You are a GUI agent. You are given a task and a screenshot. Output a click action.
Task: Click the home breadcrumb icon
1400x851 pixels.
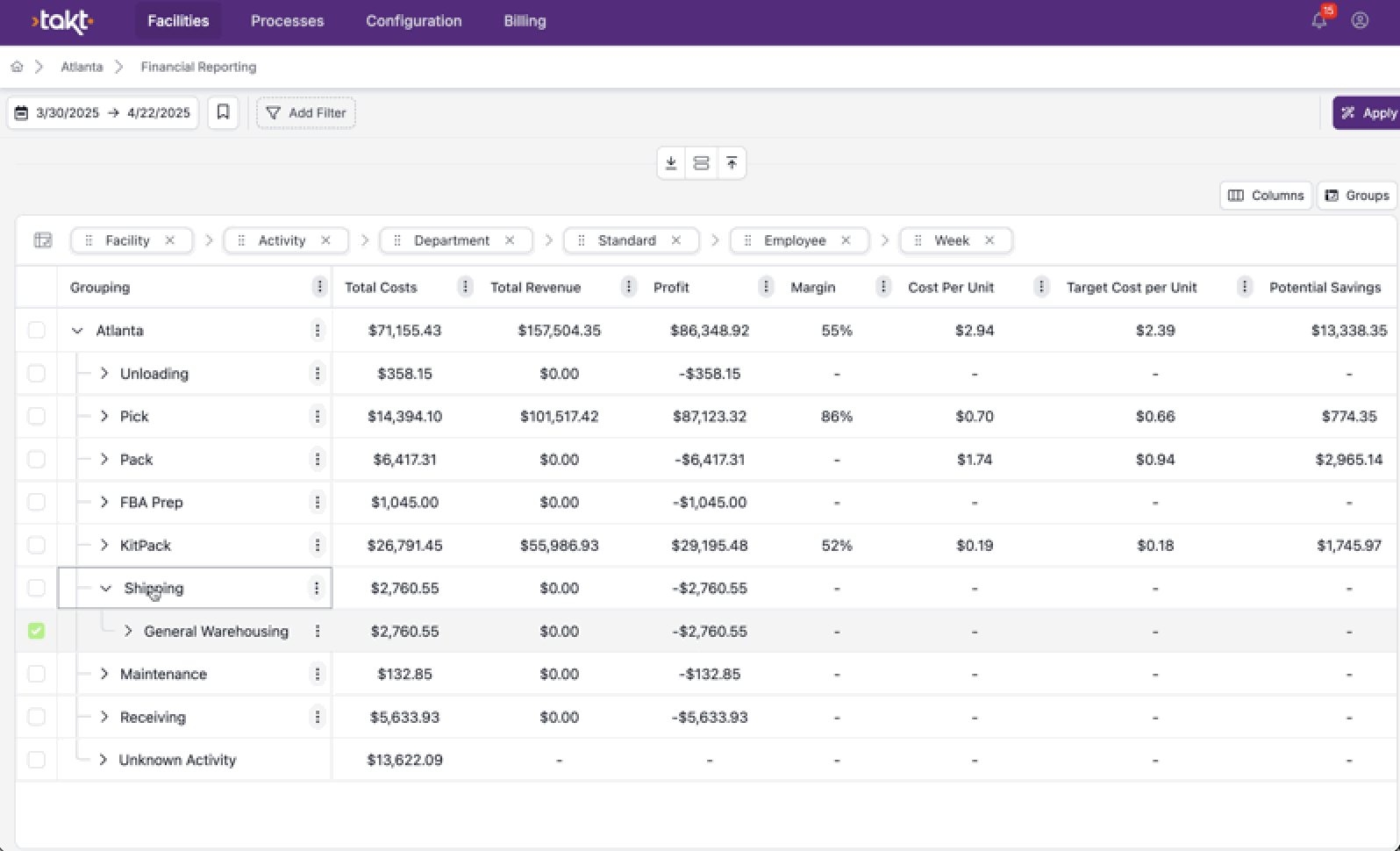[17, 67]
